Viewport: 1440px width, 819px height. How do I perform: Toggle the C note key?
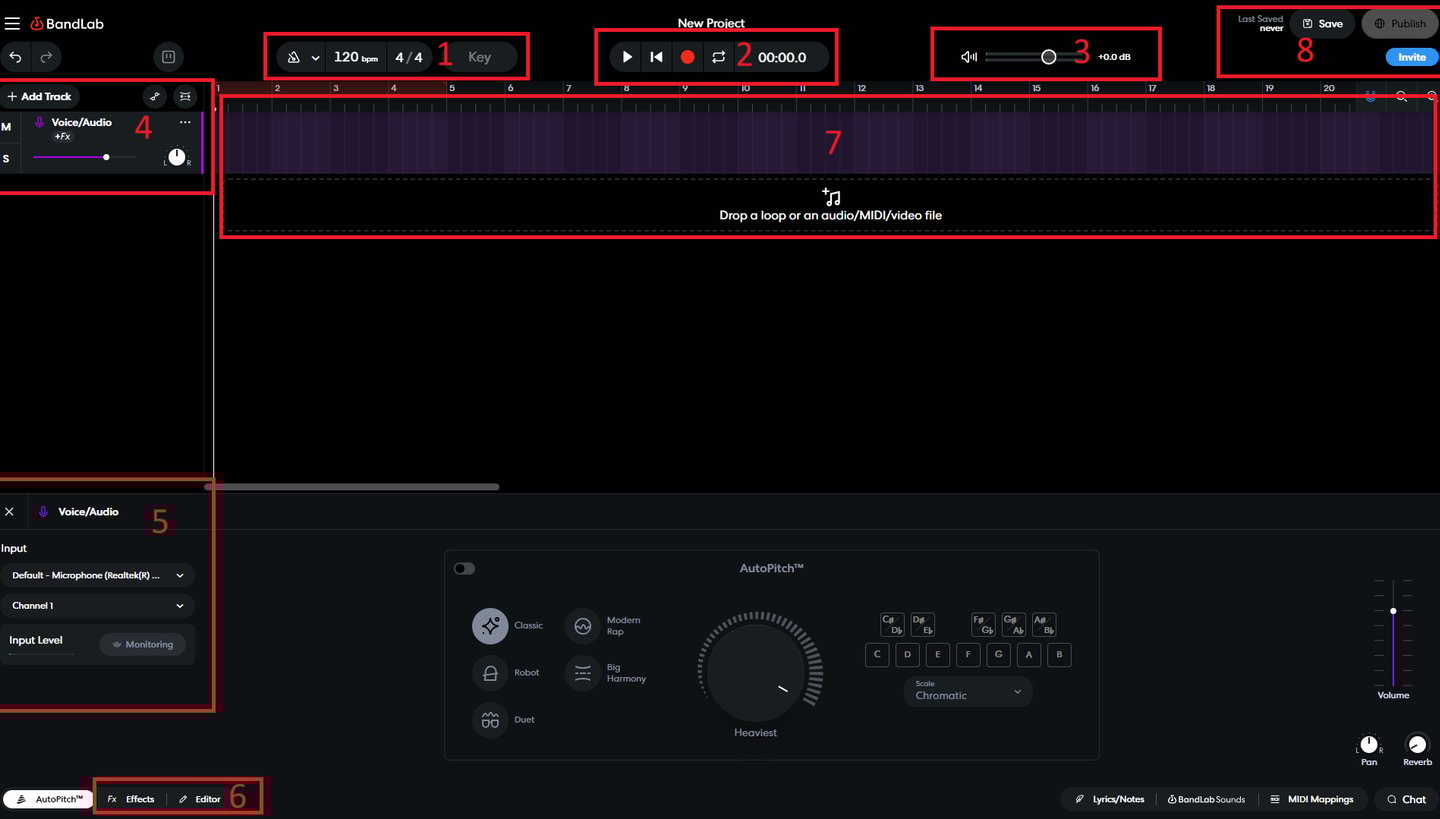877,655
